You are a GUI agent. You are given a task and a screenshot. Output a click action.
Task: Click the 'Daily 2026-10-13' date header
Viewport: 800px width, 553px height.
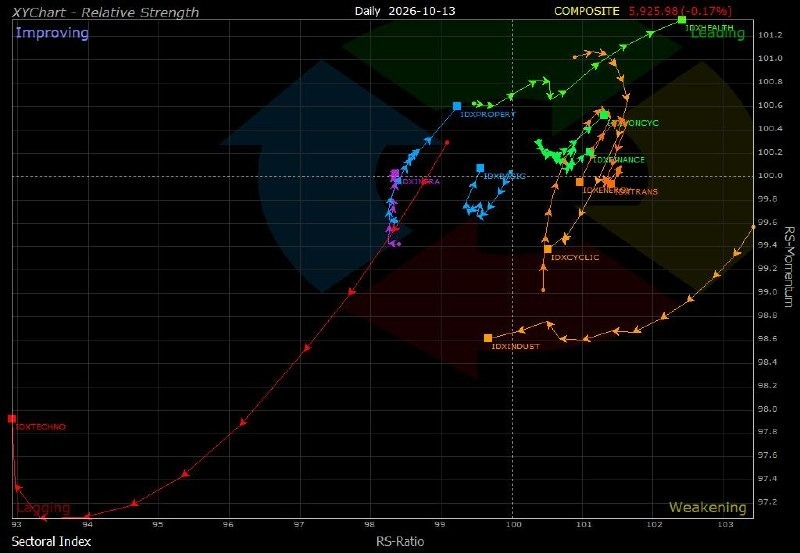pos(405,11)
